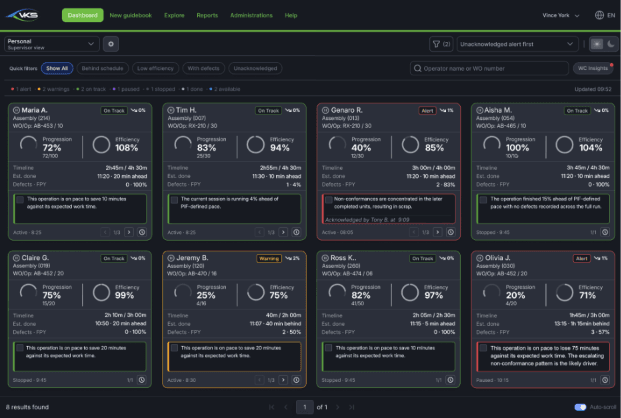Show next insight on Jeremy B. card
This screenshot has height=418, width=621.
(283, 380)
